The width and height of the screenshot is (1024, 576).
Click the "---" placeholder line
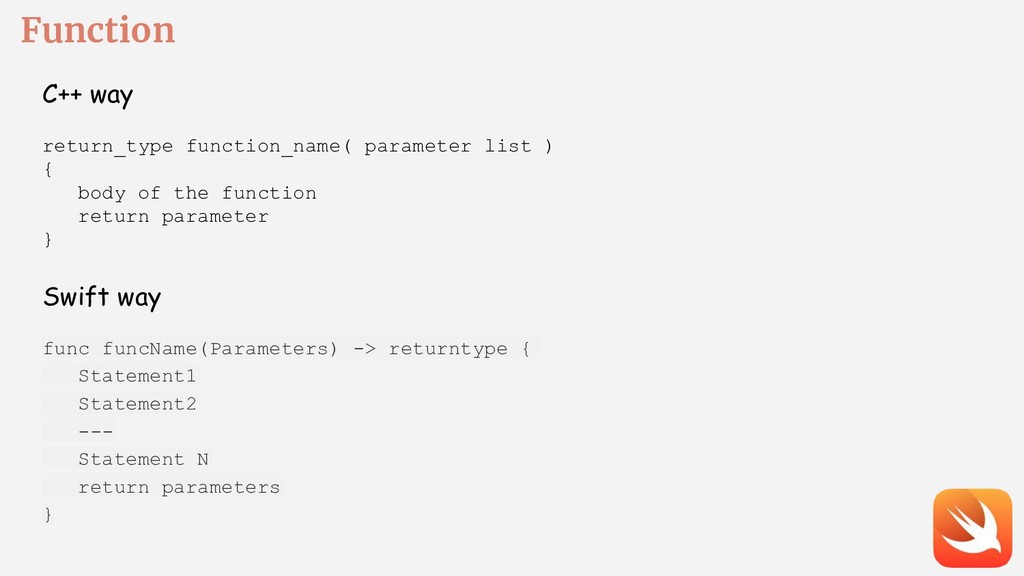coord(96,432)
